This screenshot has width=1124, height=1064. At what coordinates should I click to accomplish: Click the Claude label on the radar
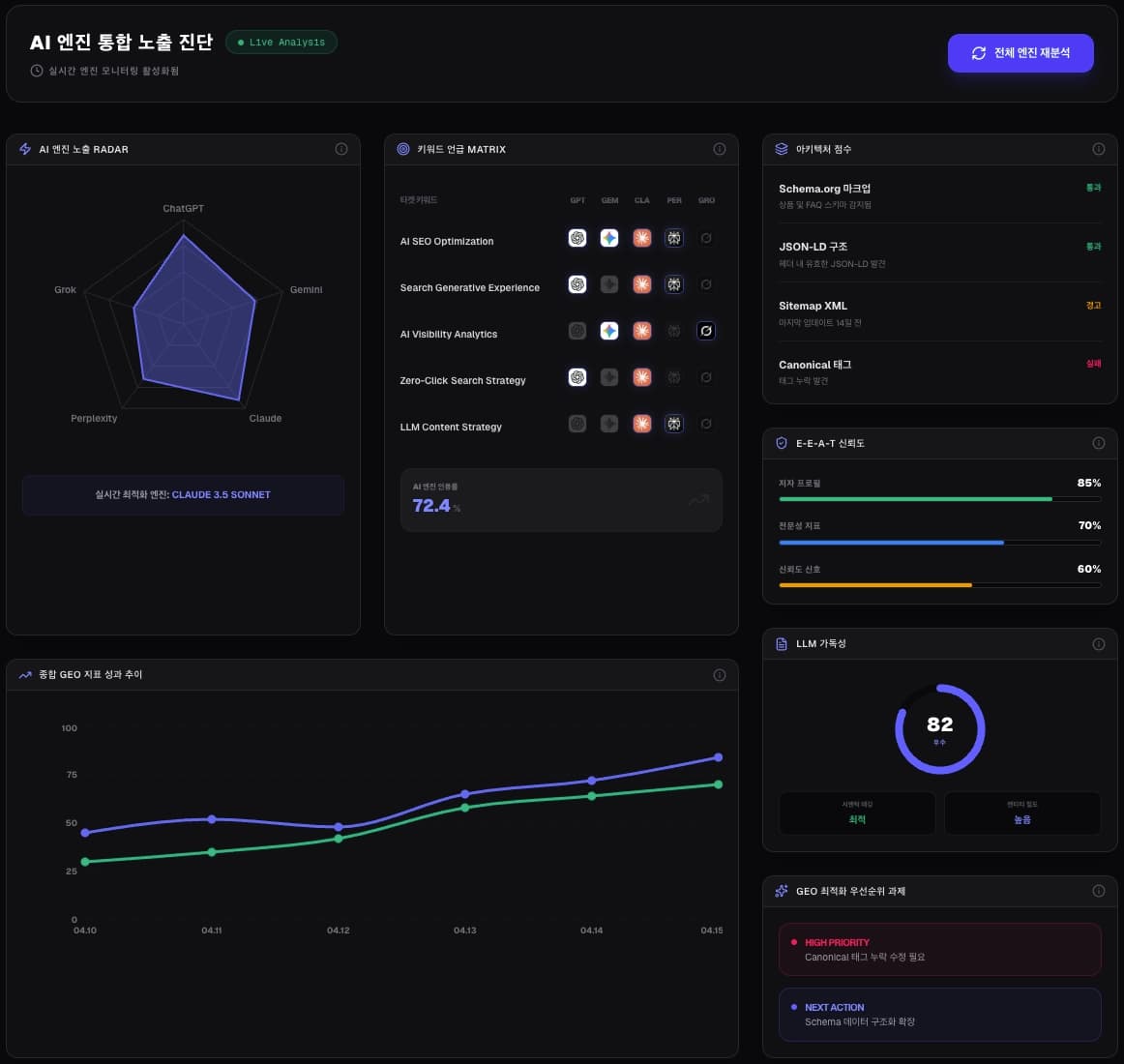(x=265, y=418)
